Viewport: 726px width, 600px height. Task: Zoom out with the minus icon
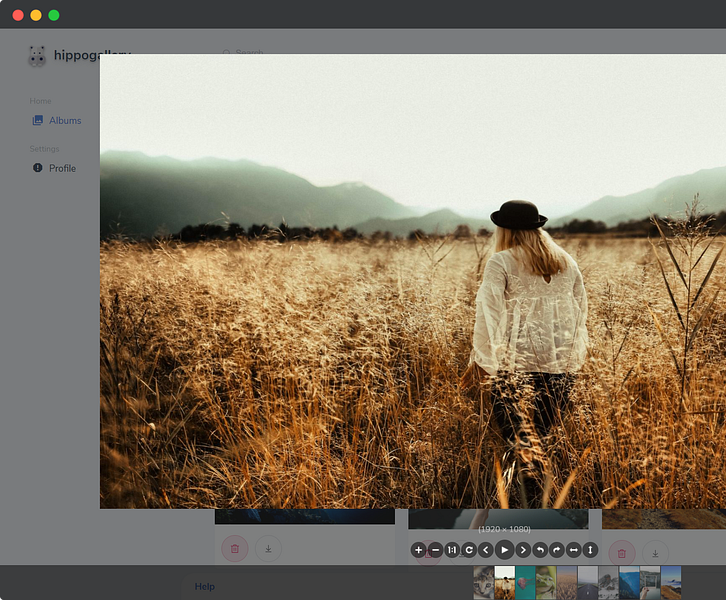[x=436, y=550]
